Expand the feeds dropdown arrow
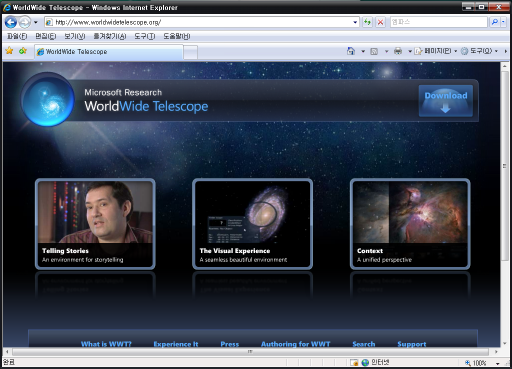 [x=386, y=51]
